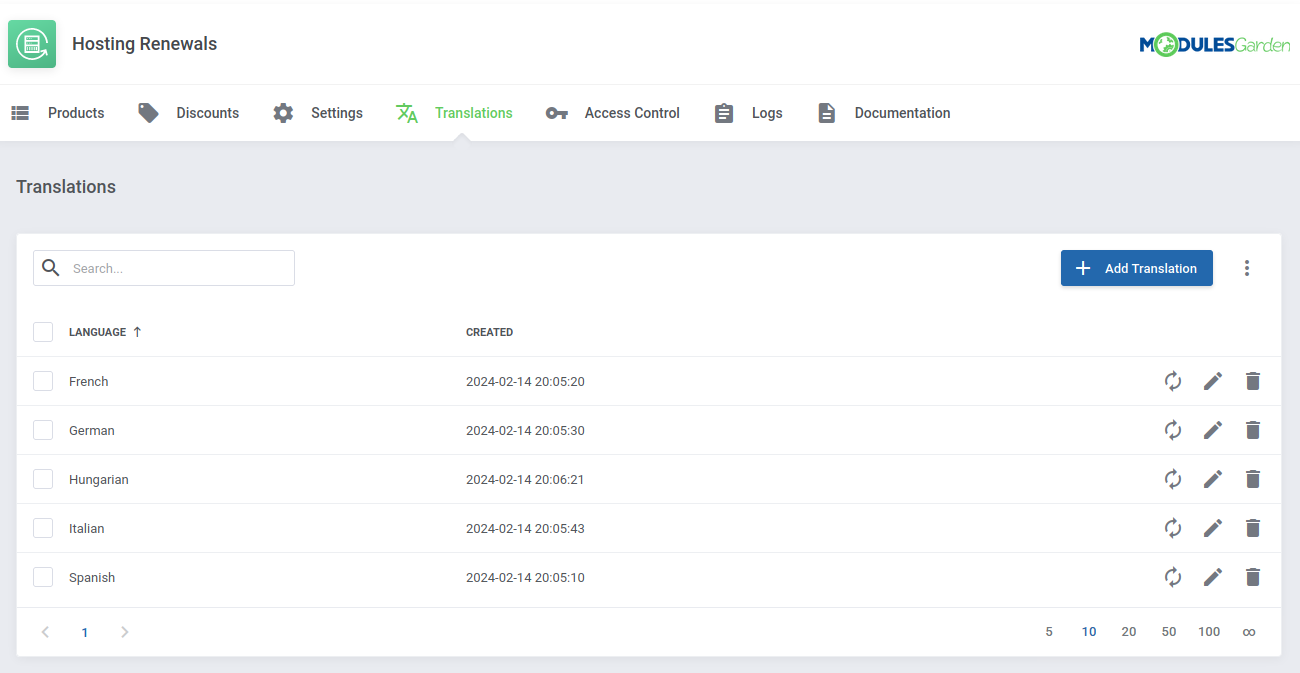Show 5 entries per page
This screenshot has width=1300, height=673.
point(1049,632)
